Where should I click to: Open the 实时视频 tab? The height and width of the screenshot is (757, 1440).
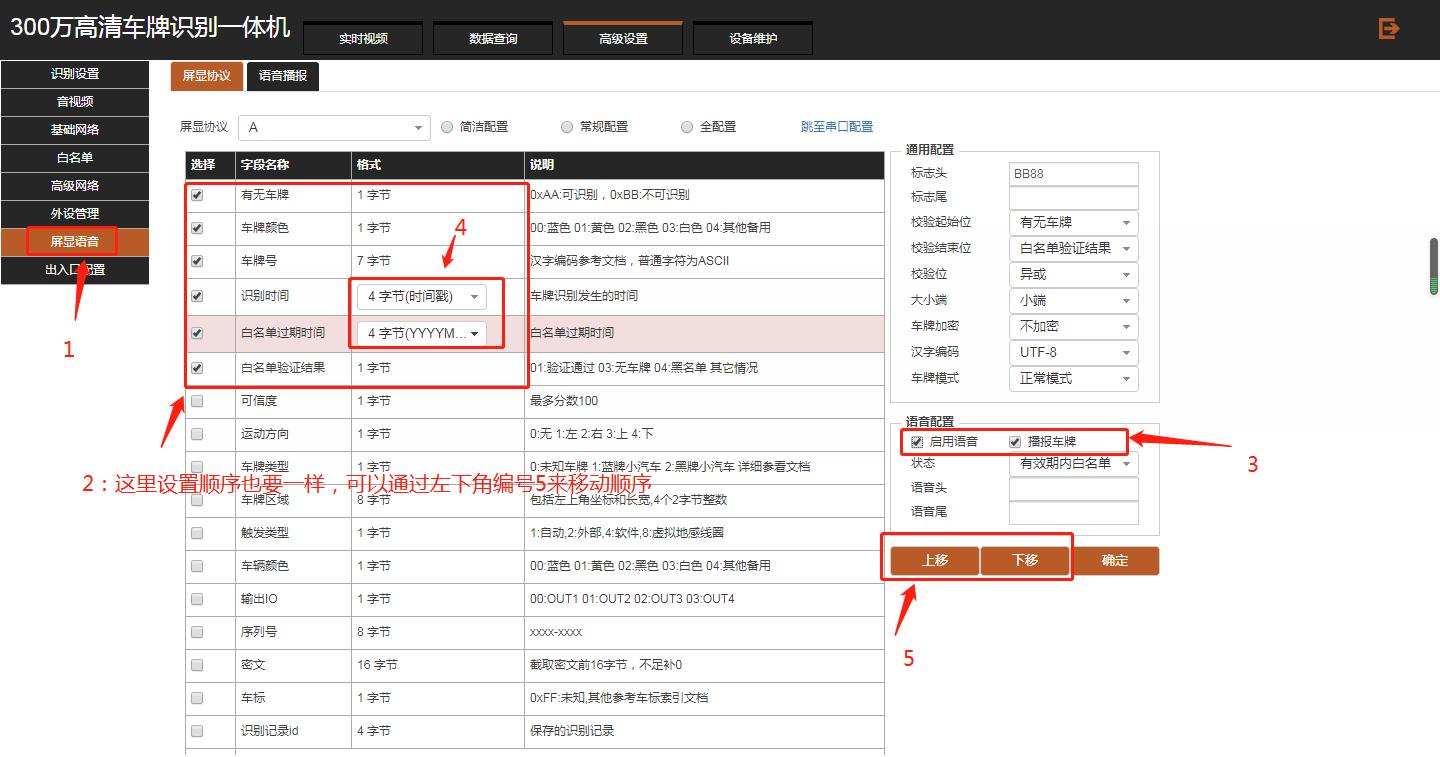click(363, 39)
